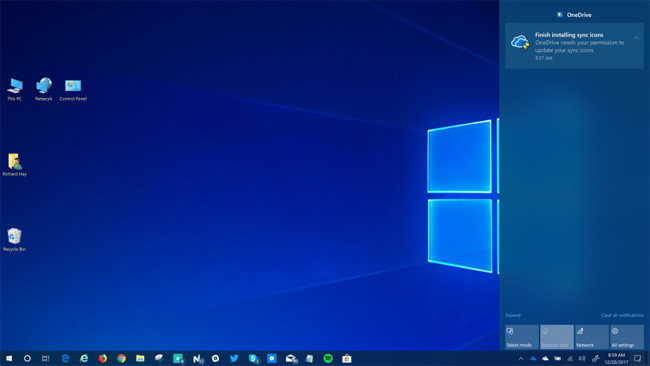The height and width of the screenshot is (366, 650).
Task: Open Skype from taskbar
Action: (253, 359)
